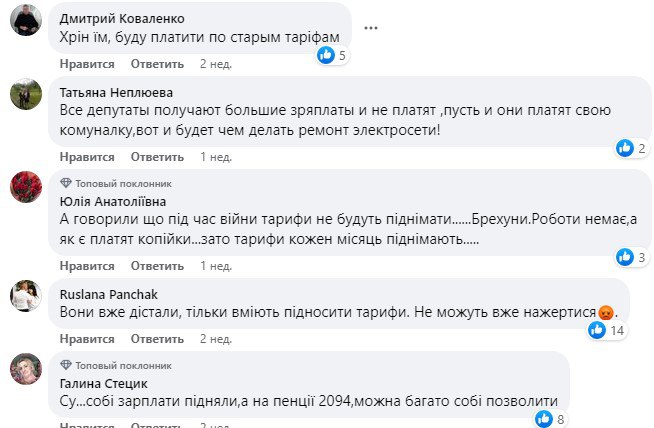This screenshot has height=428, width=654.
Task: Like Дмитрий Коваленко's comment via Нравится
Action: point(88,63)
